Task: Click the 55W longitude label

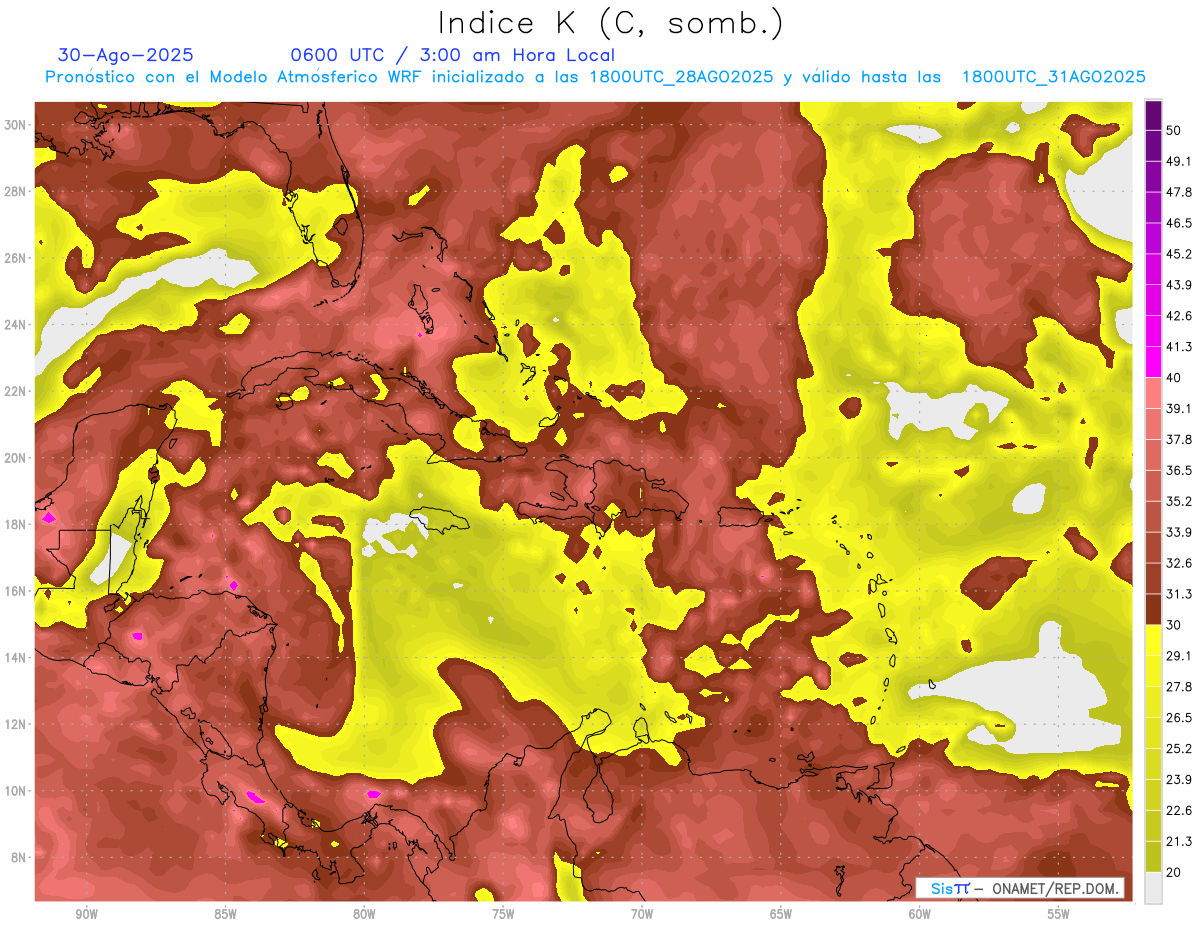Action: [x=1059, y=914]
